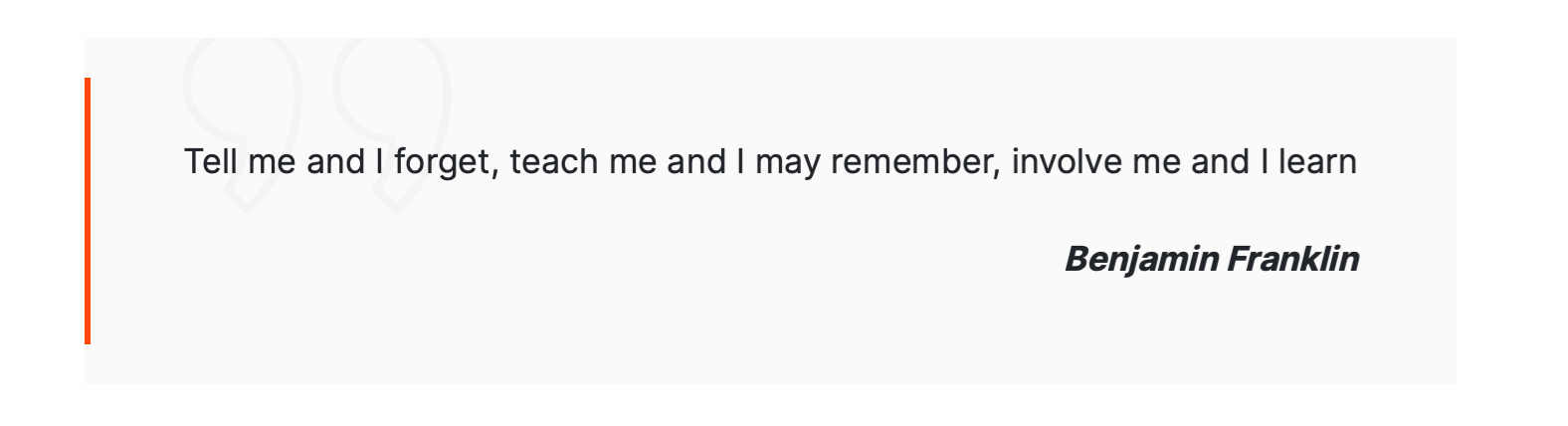Click the first 'and' in the quote
The height and width of the screenshot is (426, 1568).
click(335, 161)
